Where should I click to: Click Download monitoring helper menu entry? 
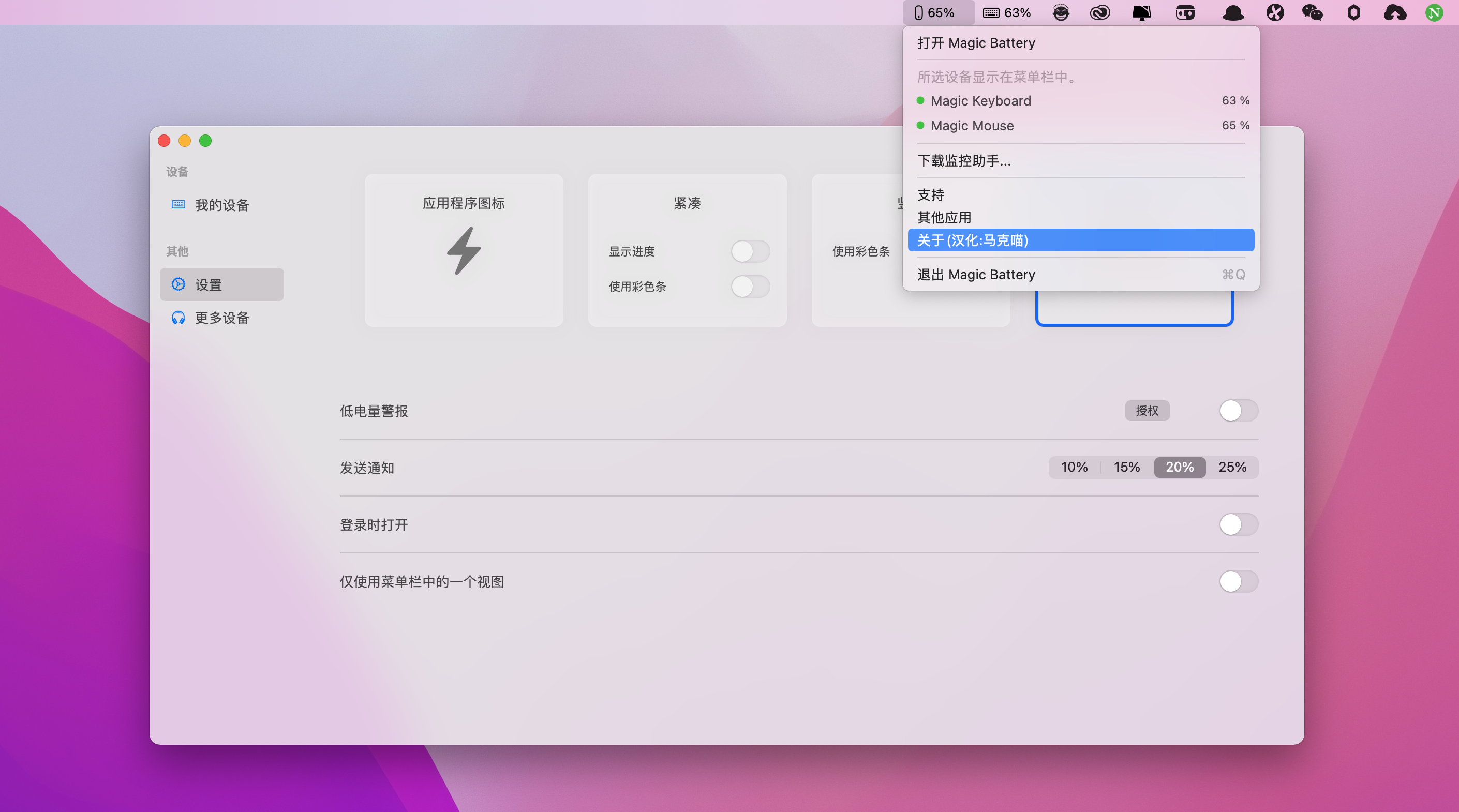coord(964,161)
